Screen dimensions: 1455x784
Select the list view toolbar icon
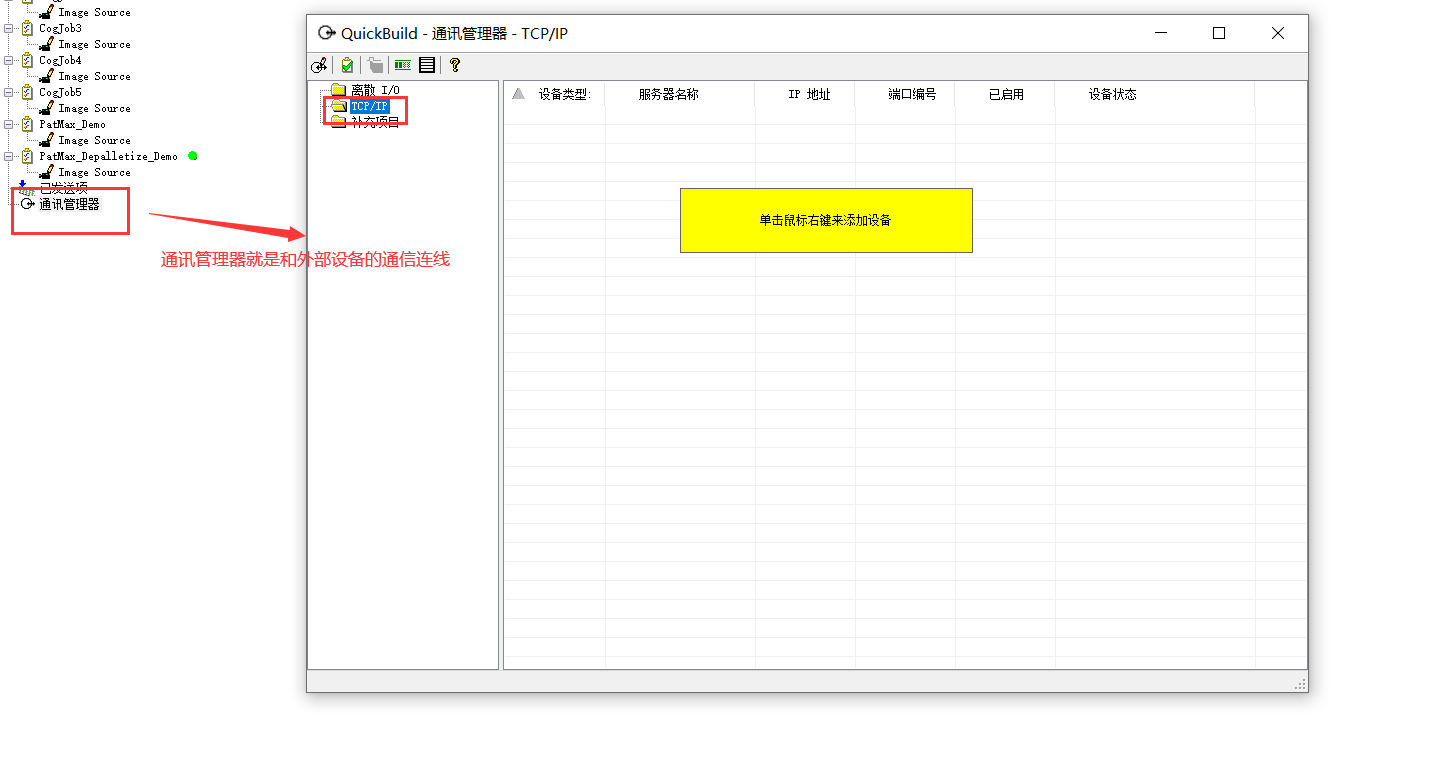[x=427, y=65]
